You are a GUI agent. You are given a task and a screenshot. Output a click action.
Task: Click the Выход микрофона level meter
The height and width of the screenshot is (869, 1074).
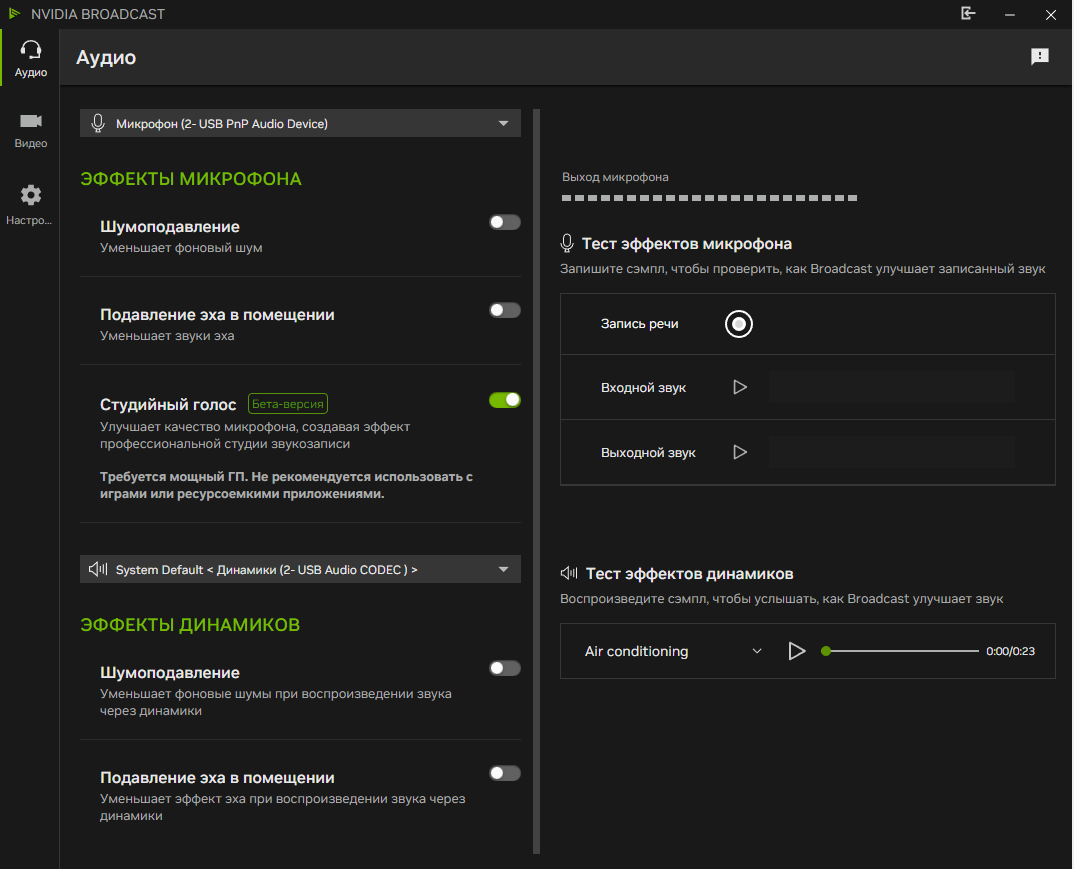tap(709, 198)
